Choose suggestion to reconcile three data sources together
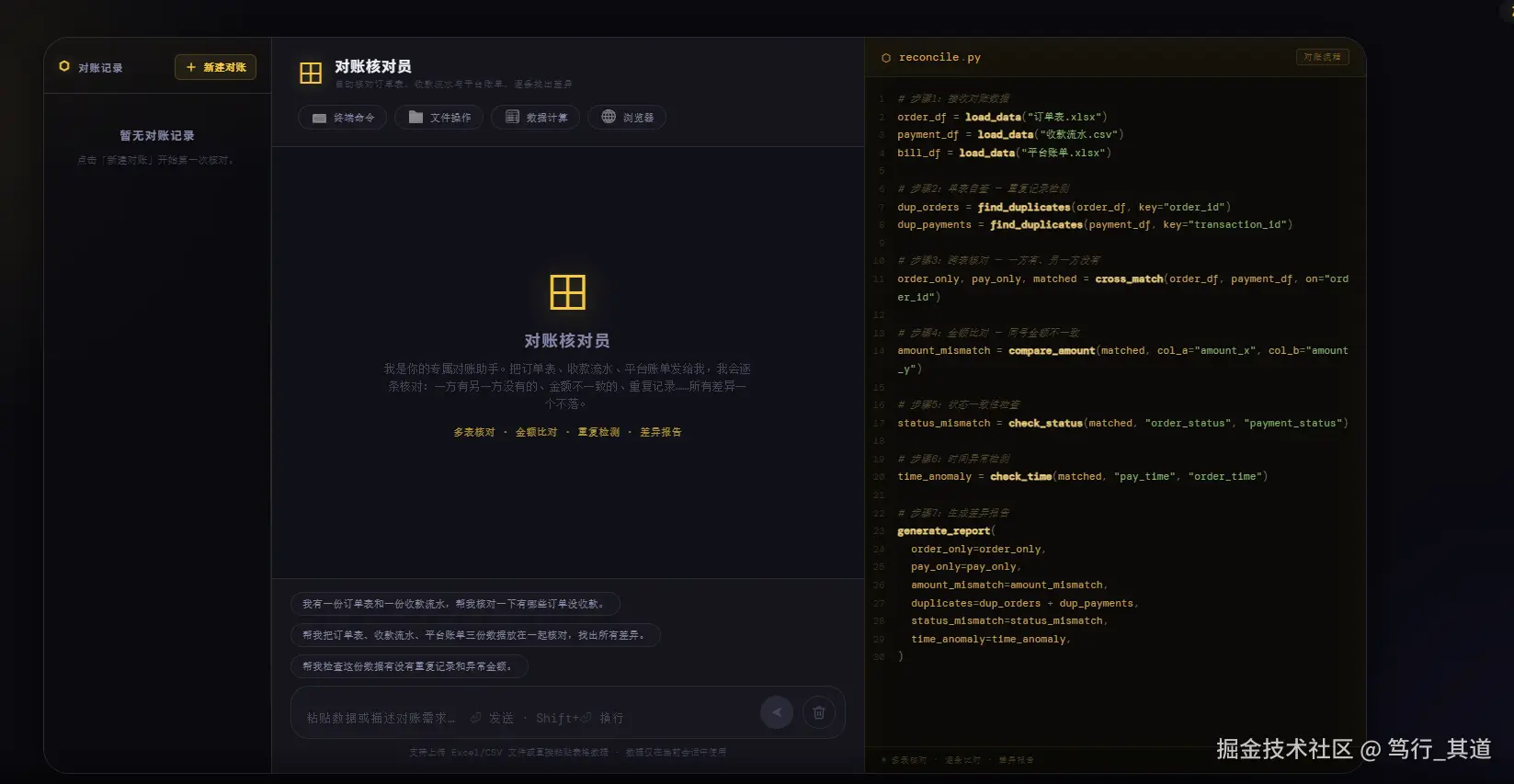The width and height of the screenshot is (1514, 784). [475, 635]
